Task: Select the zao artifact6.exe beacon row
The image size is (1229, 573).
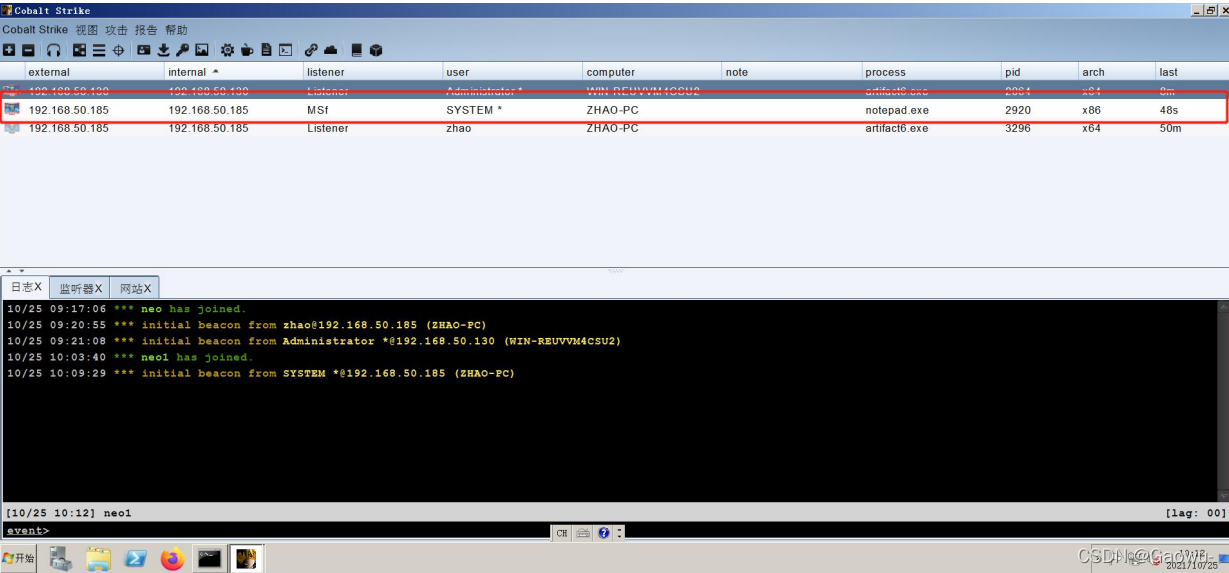Action: coord(614,128)
